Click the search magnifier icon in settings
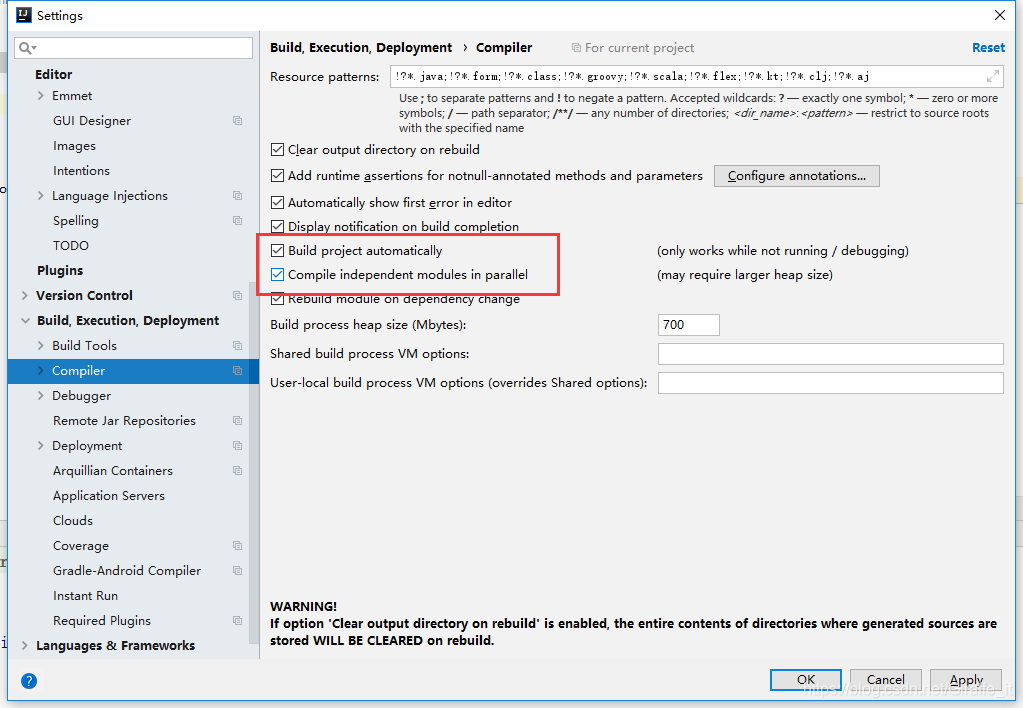This screenshot has height=708, width=1023. (25, 48)
